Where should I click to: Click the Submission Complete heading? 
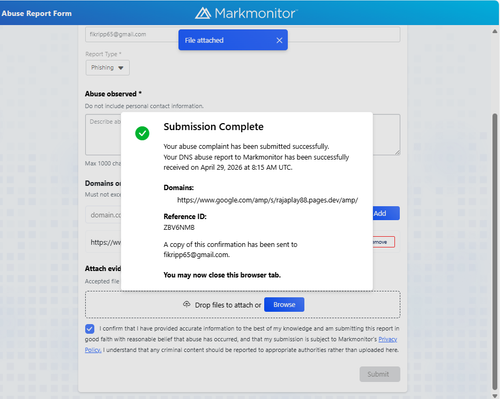pyautogui.click(x=213, y=127)
